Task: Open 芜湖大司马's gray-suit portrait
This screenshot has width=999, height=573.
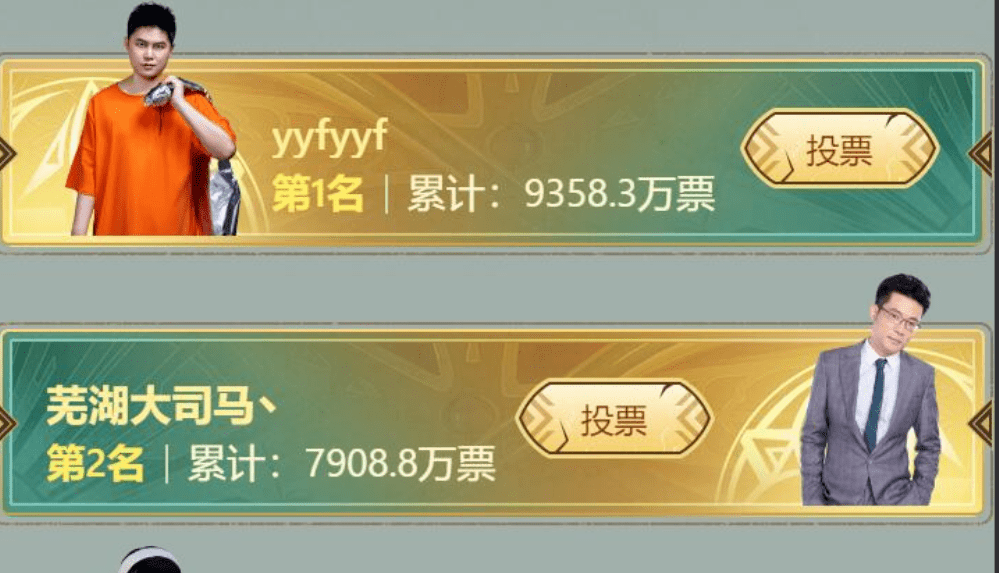Action: 870,390
